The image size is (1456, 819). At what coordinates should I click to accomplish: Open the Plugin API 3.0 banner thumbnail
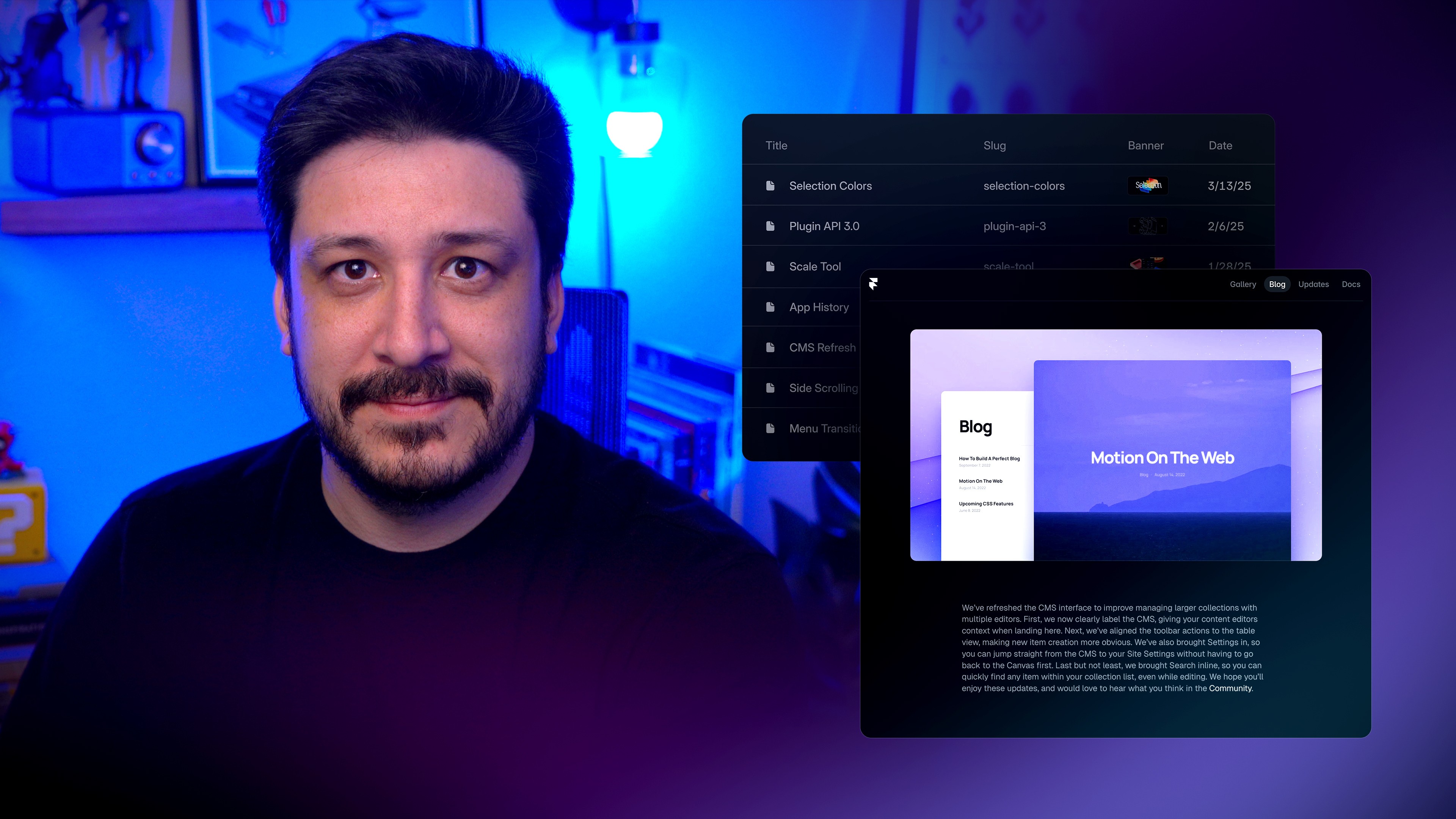[x=1147, y=226]
